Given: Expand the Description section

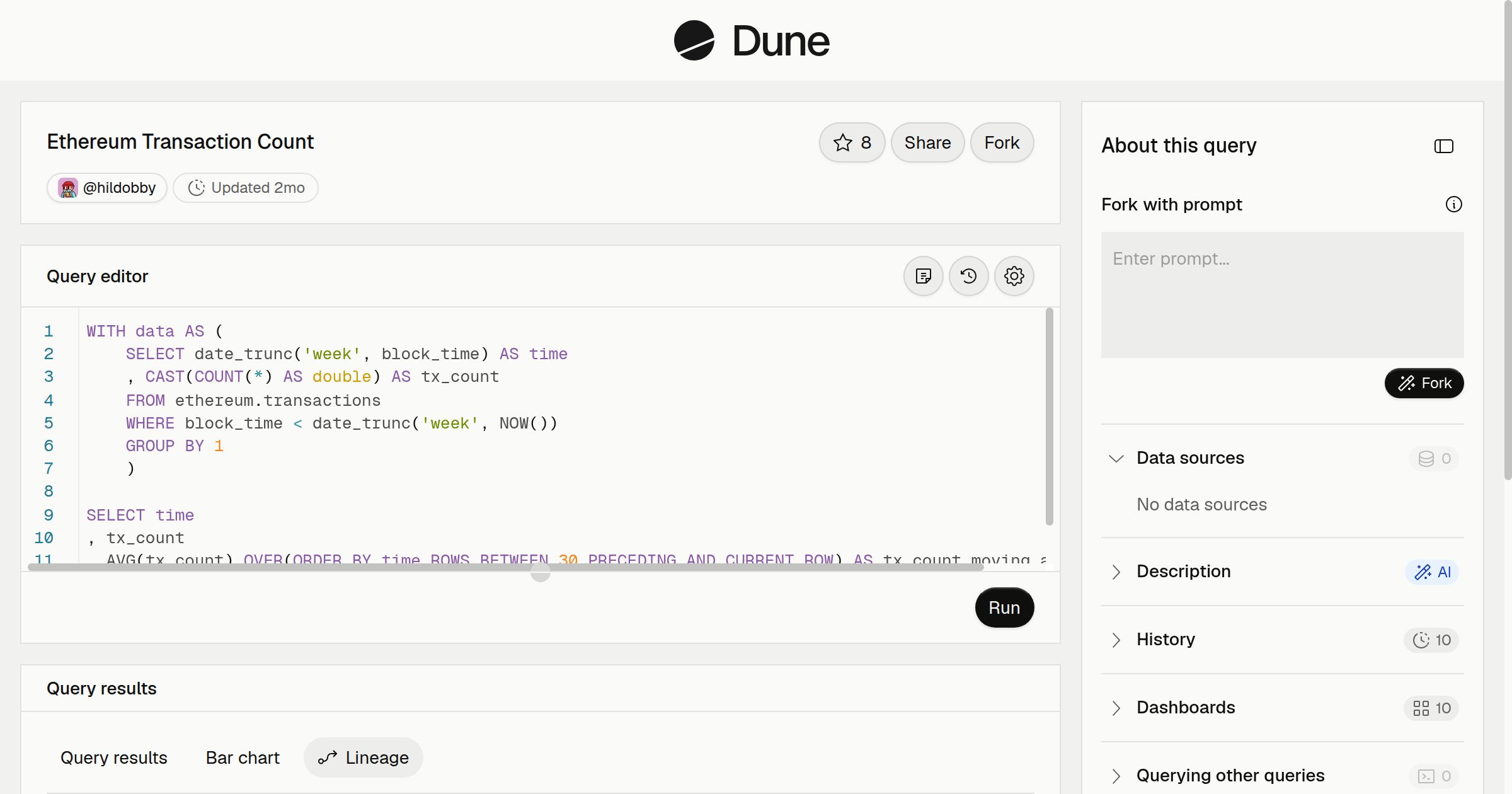Looking at the screenshot, I should tap(1116, 572).
